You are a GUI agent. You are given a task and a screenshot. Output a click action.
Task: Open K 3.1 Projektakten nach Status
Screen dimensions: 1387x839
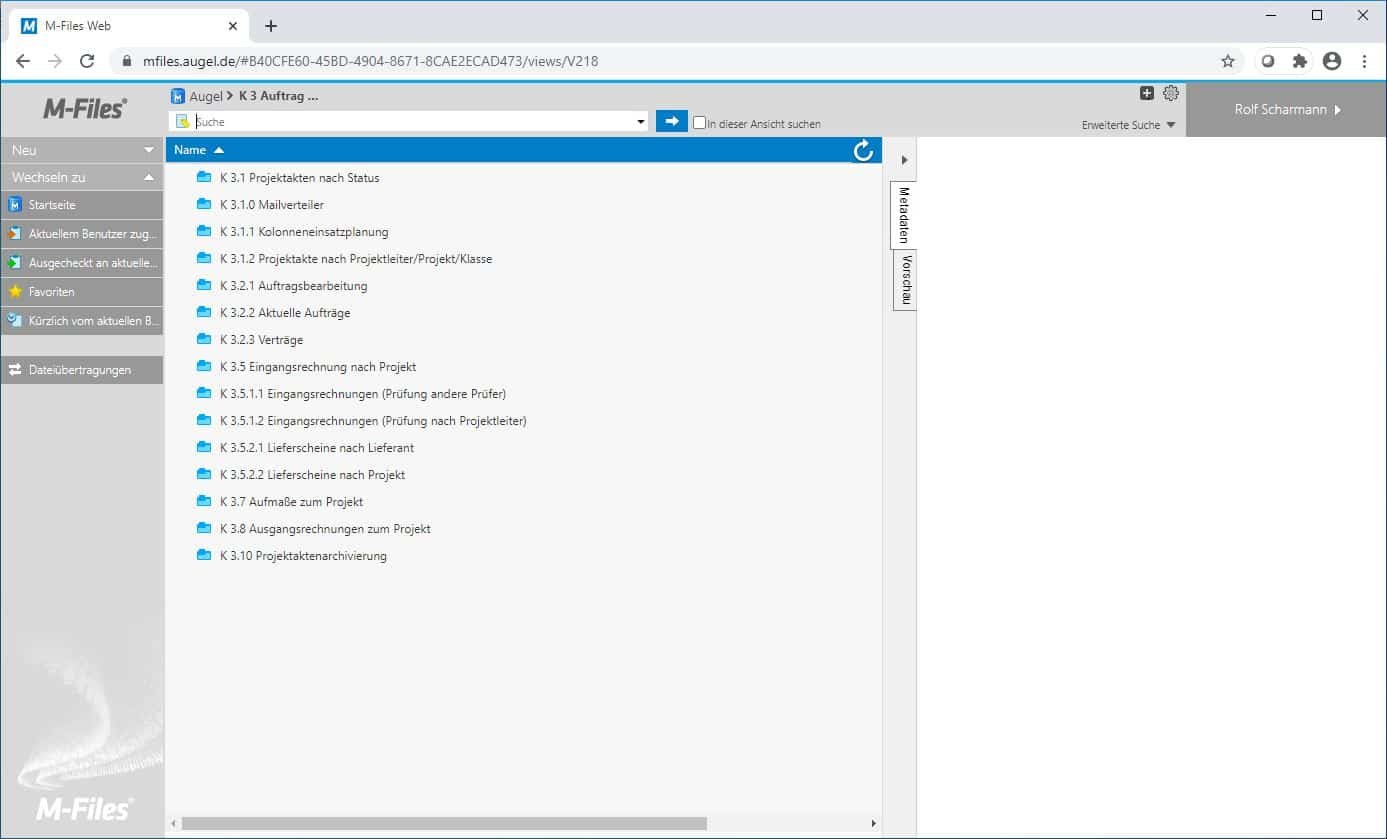299,178
